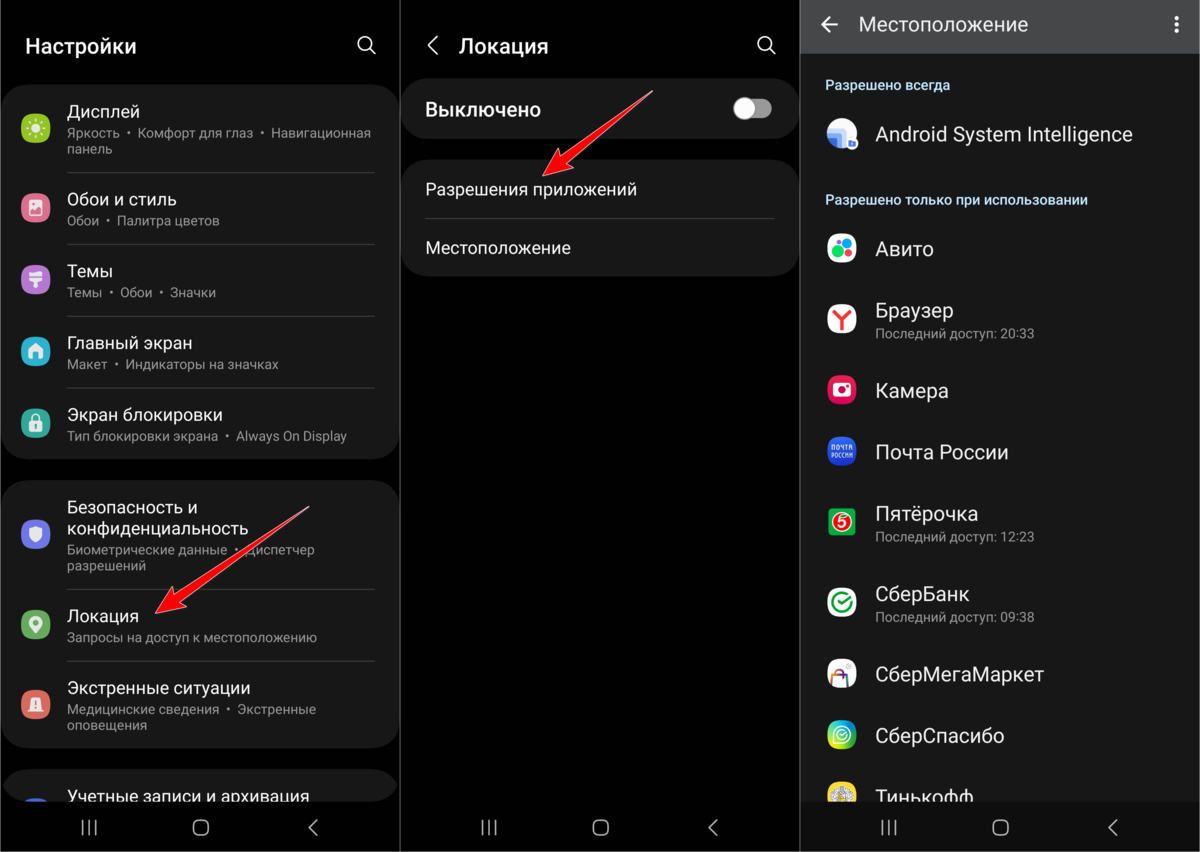
Task: Select the Пятёрочка app name
Action: click(926, 513)
